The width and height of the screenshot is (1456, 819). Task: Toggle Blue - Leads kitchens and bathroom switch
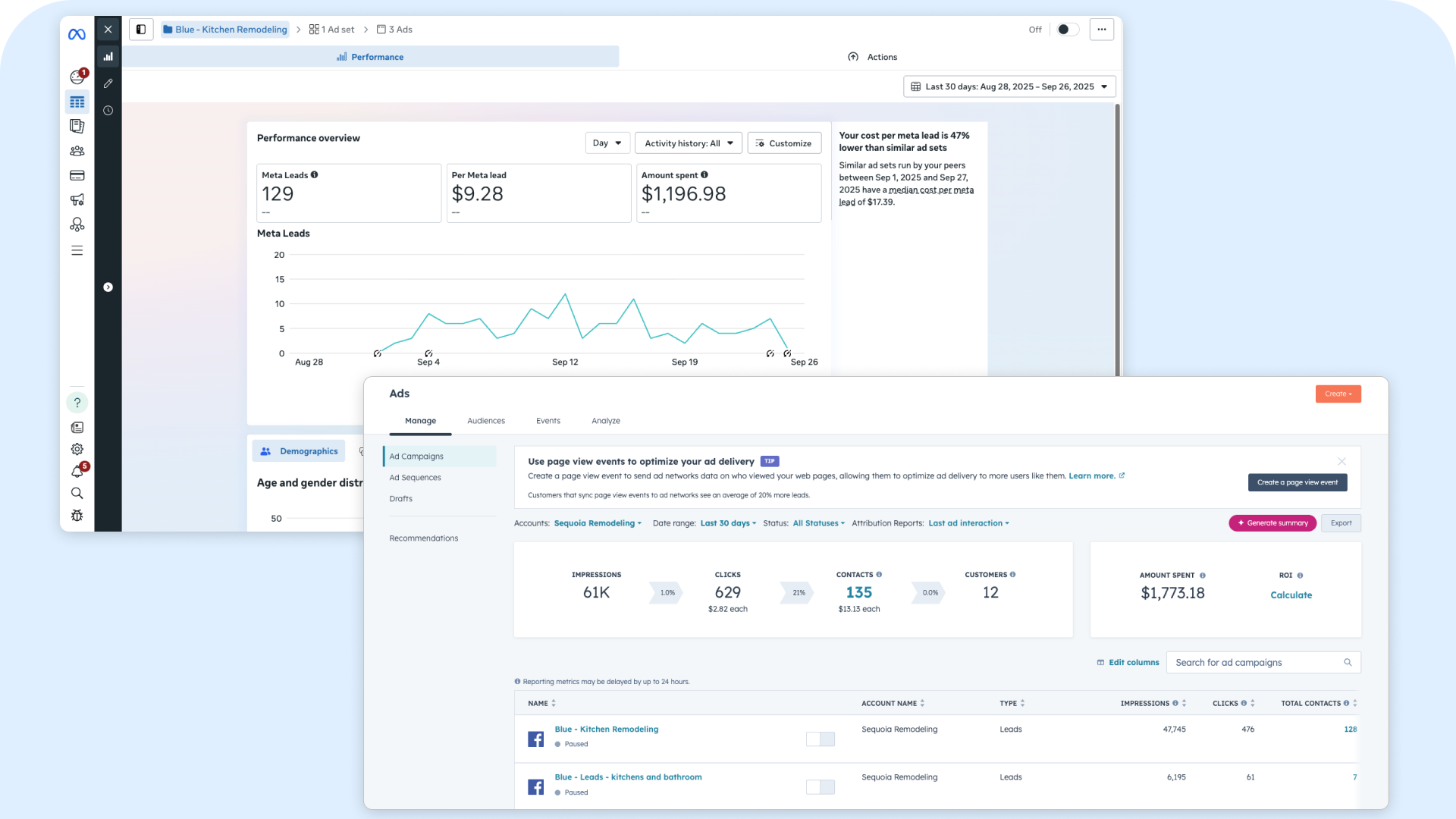(820, 786)
